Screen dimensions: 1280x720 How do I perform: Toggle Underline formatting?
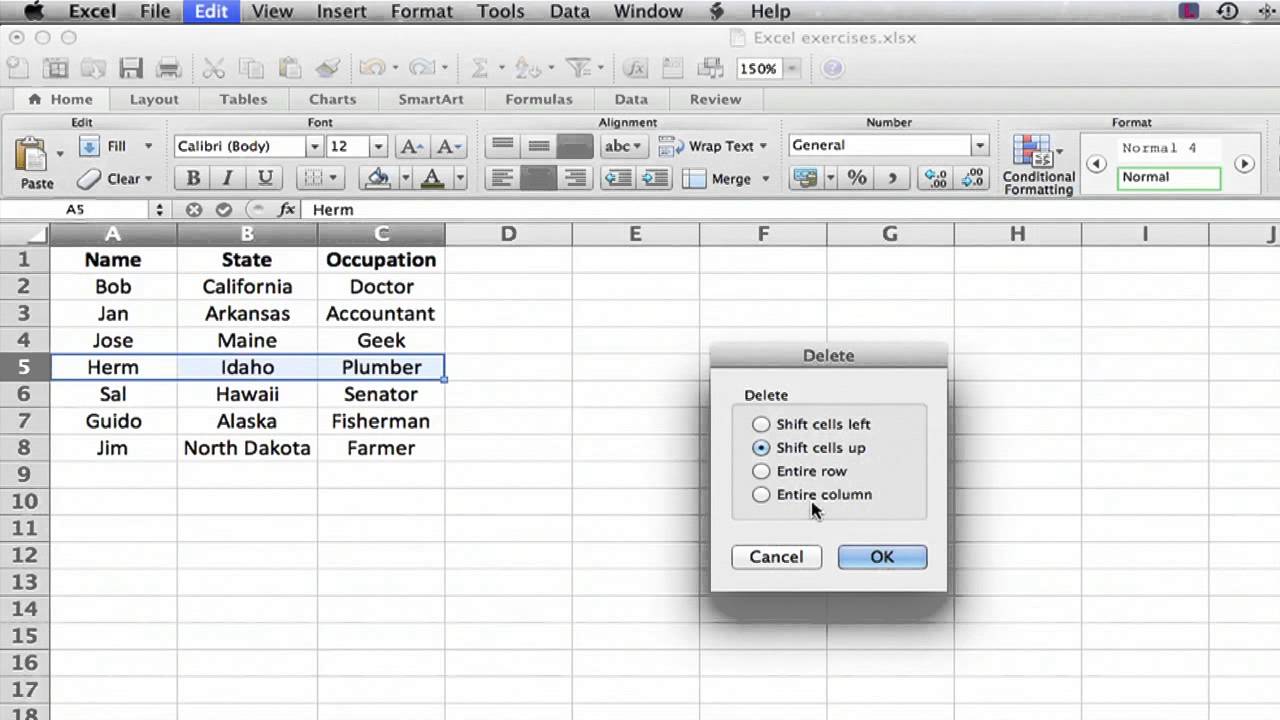(x=265, y=178)
